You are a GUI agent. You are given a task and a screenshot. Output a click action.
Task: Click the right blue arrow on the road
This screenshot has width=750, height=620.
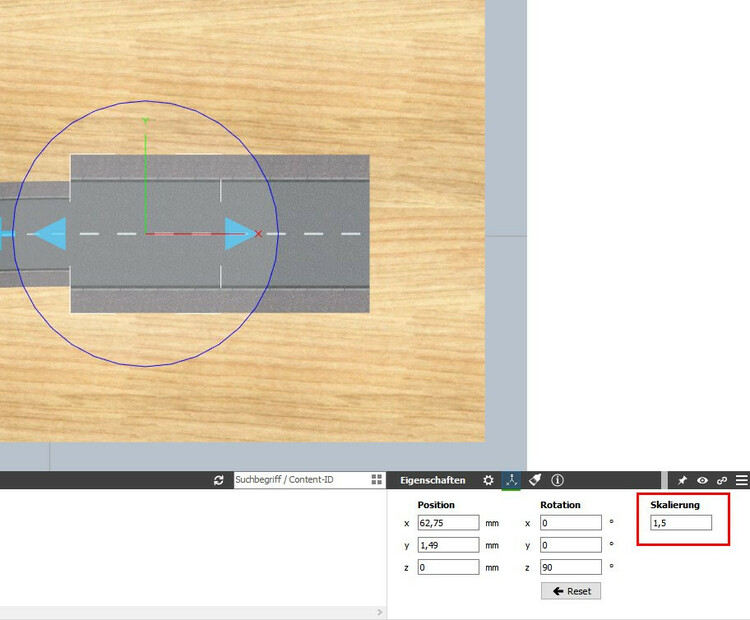(x=239, y=234)
